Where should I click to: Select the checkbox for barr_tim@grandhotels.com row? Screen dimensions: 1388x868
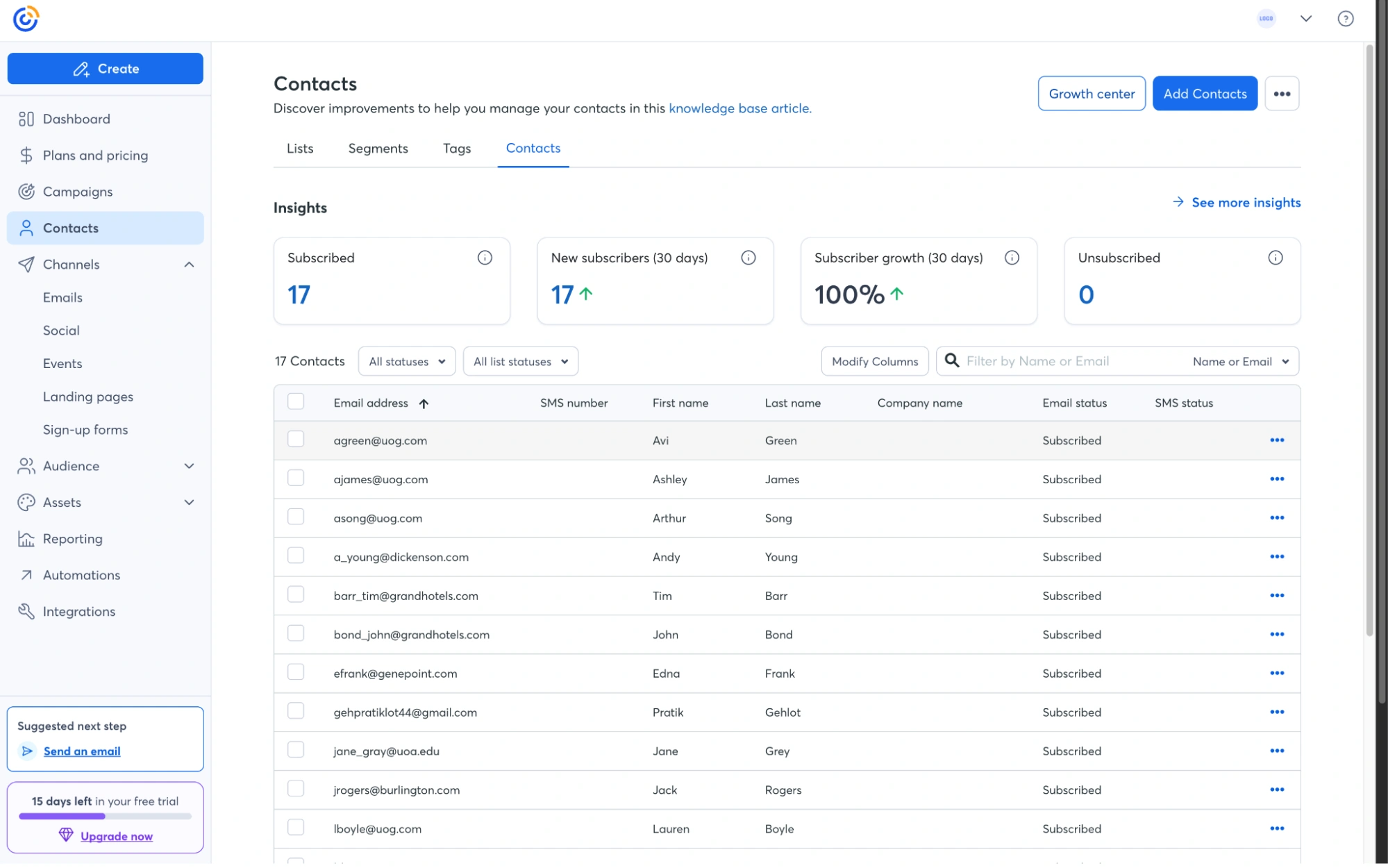coord(296,594)
